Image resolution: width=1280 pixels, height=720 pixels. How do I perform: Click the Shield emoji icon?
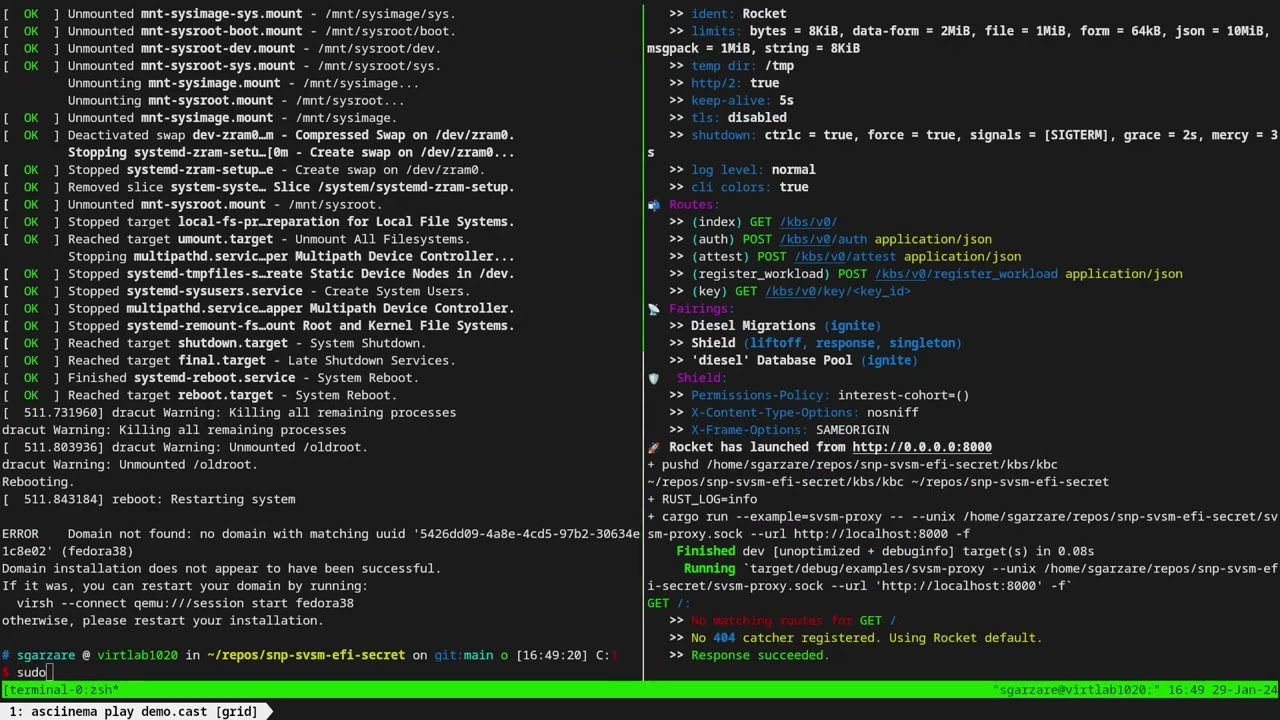tap(654, 378)
